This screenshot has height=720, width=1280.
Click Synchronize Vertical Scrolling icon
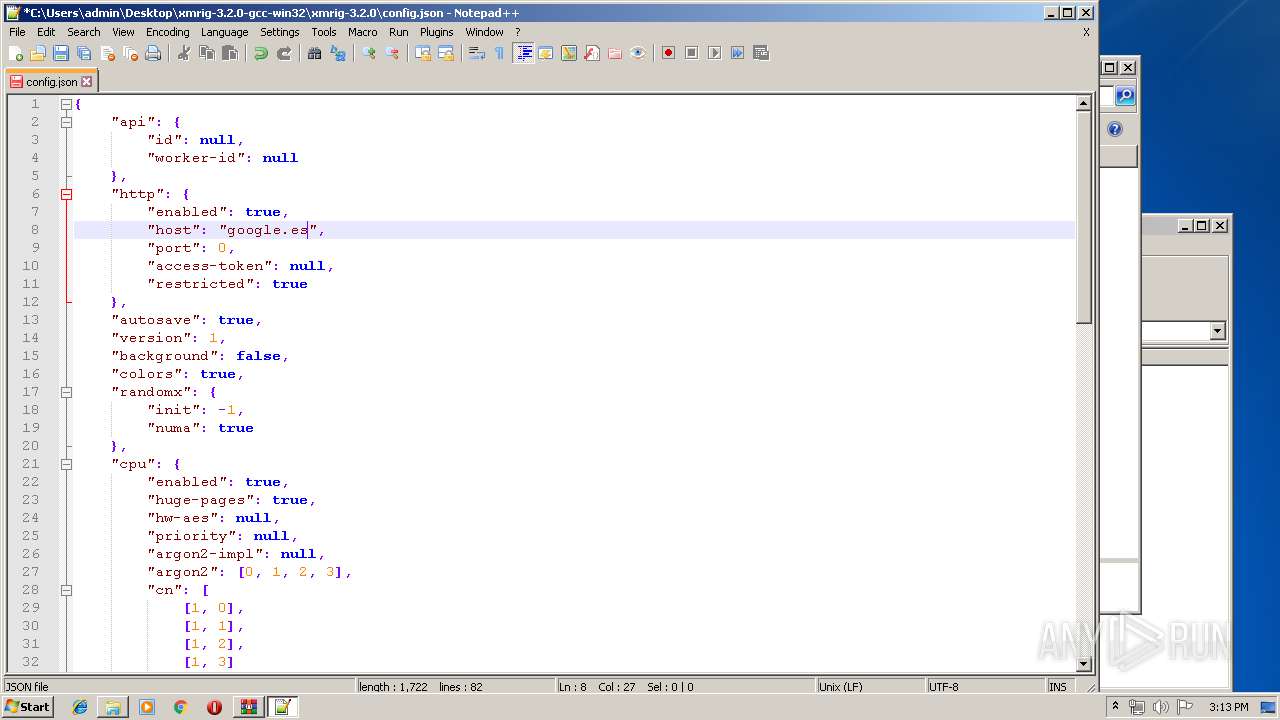(x=423, y=53)
